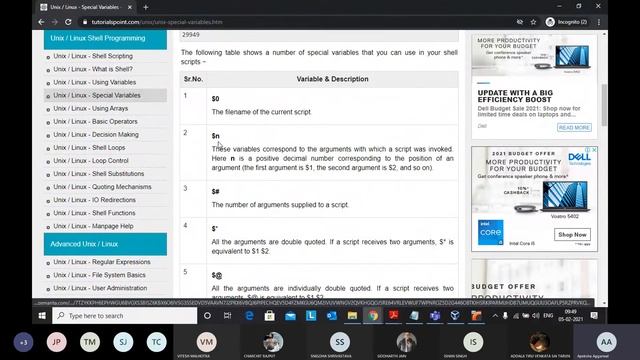Open Unix / Linux - Shell Substitutions link

click(x=99, y=173)
